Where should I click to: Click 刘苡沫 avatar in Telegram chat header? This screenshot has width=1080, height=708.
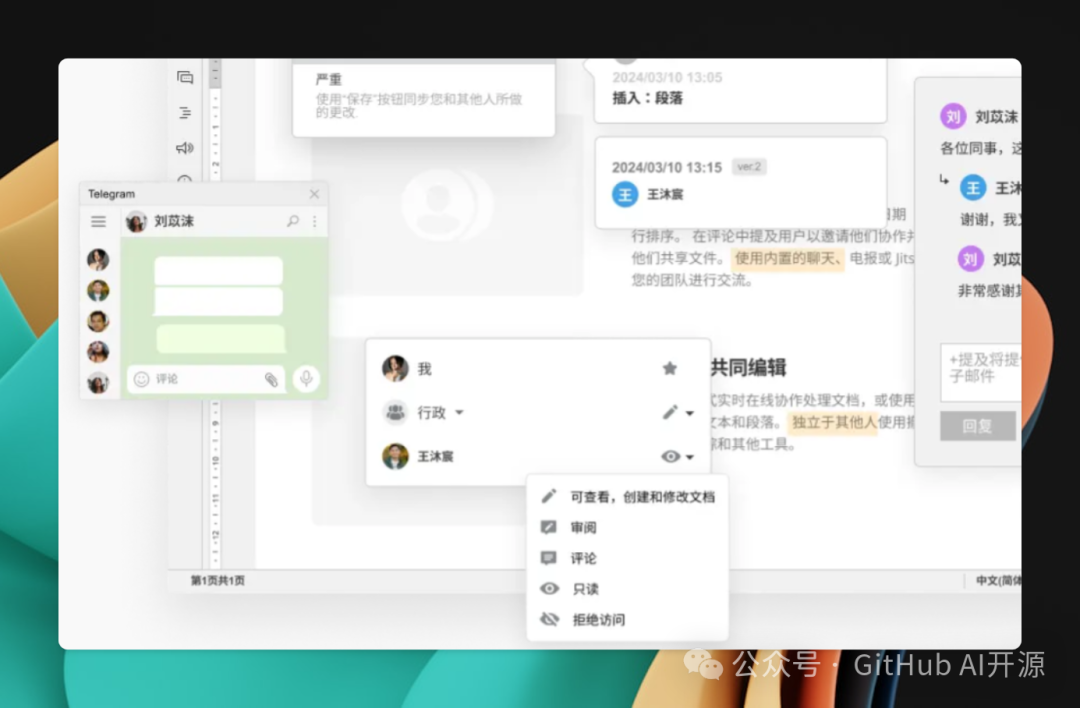136,221
